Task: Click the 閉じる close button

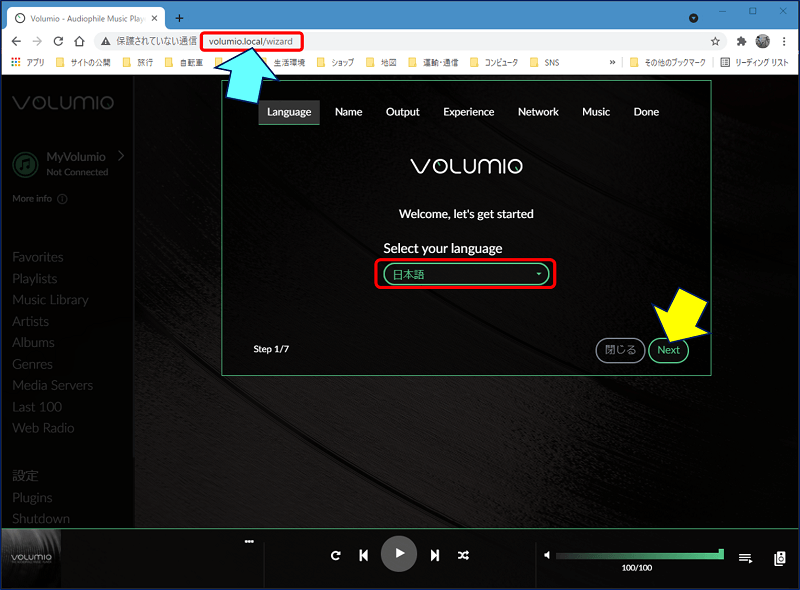Action: coord(620,350)
